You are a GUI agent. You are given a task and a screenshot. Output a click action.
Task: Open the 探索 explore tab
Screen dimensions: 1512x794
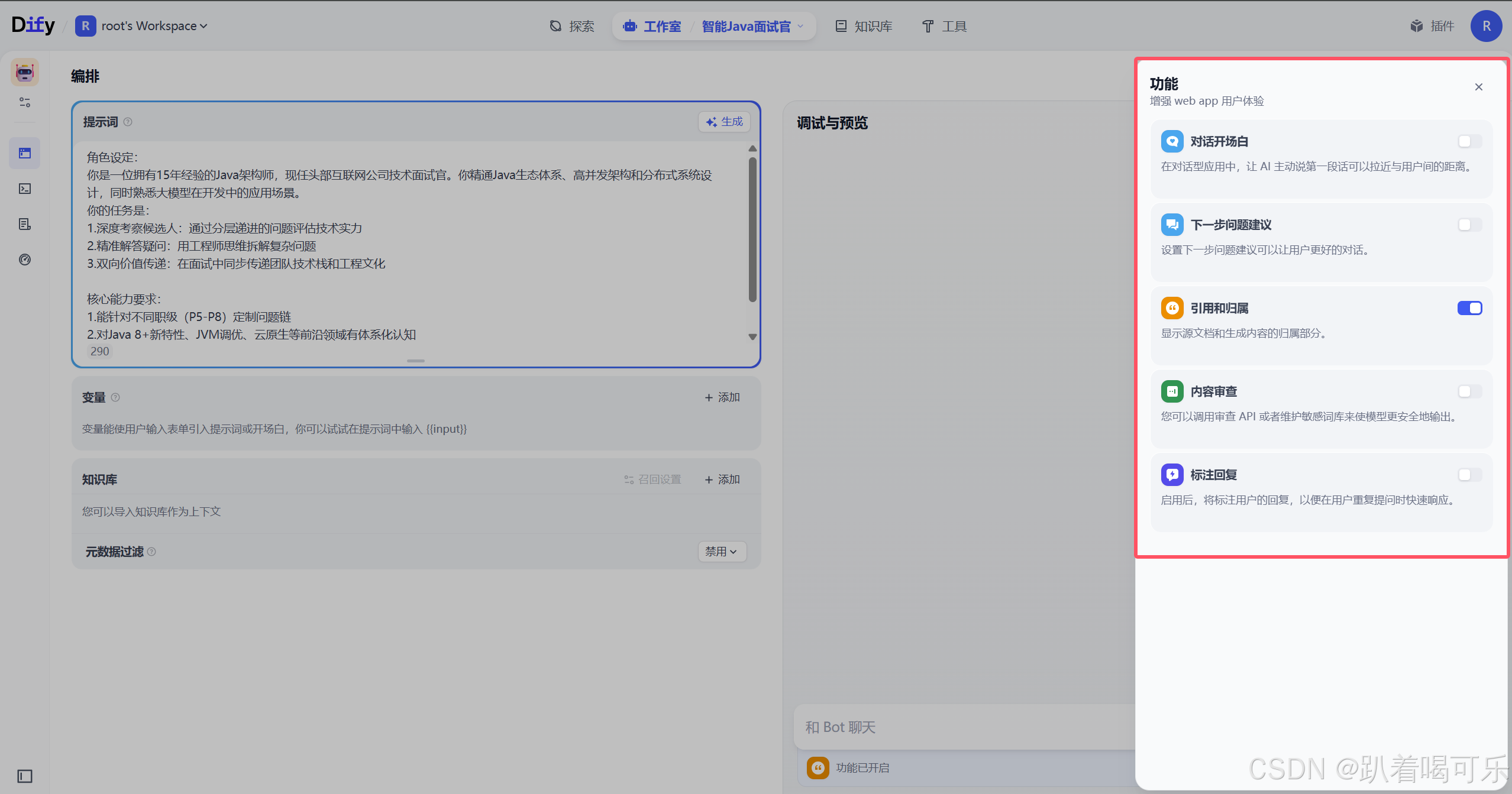pyautogui.click(x=571, y=26)
